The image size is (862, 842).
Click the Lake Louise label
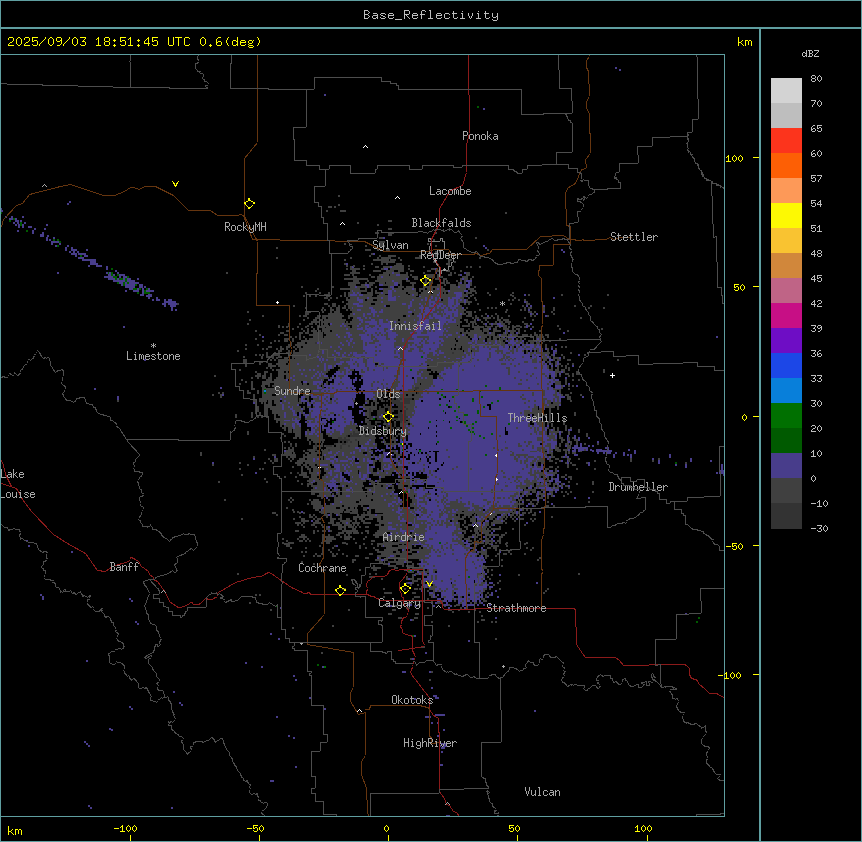(17, 484)
